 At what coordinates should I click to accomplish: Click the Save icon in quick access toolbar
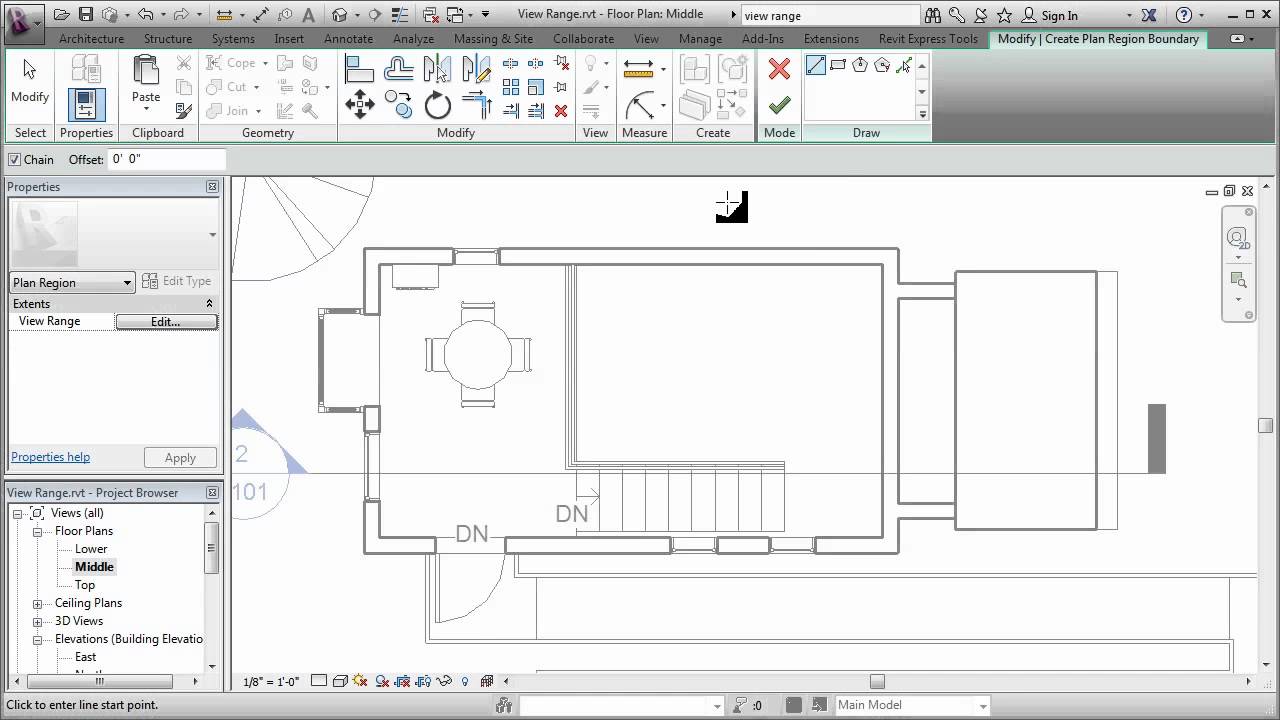[86, 15]
